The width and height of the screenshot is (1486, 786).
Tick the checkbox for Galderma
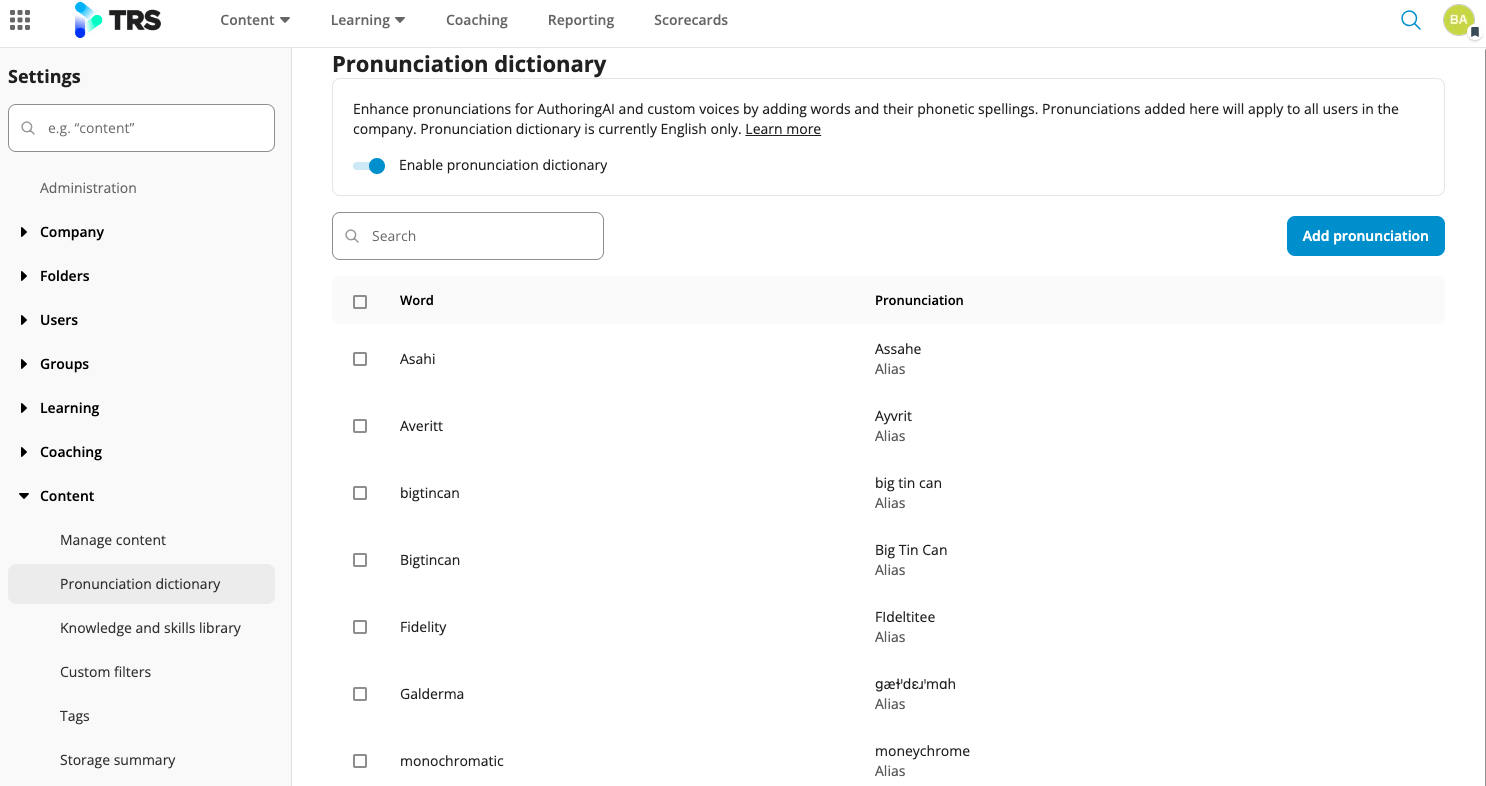coord(360,694)
